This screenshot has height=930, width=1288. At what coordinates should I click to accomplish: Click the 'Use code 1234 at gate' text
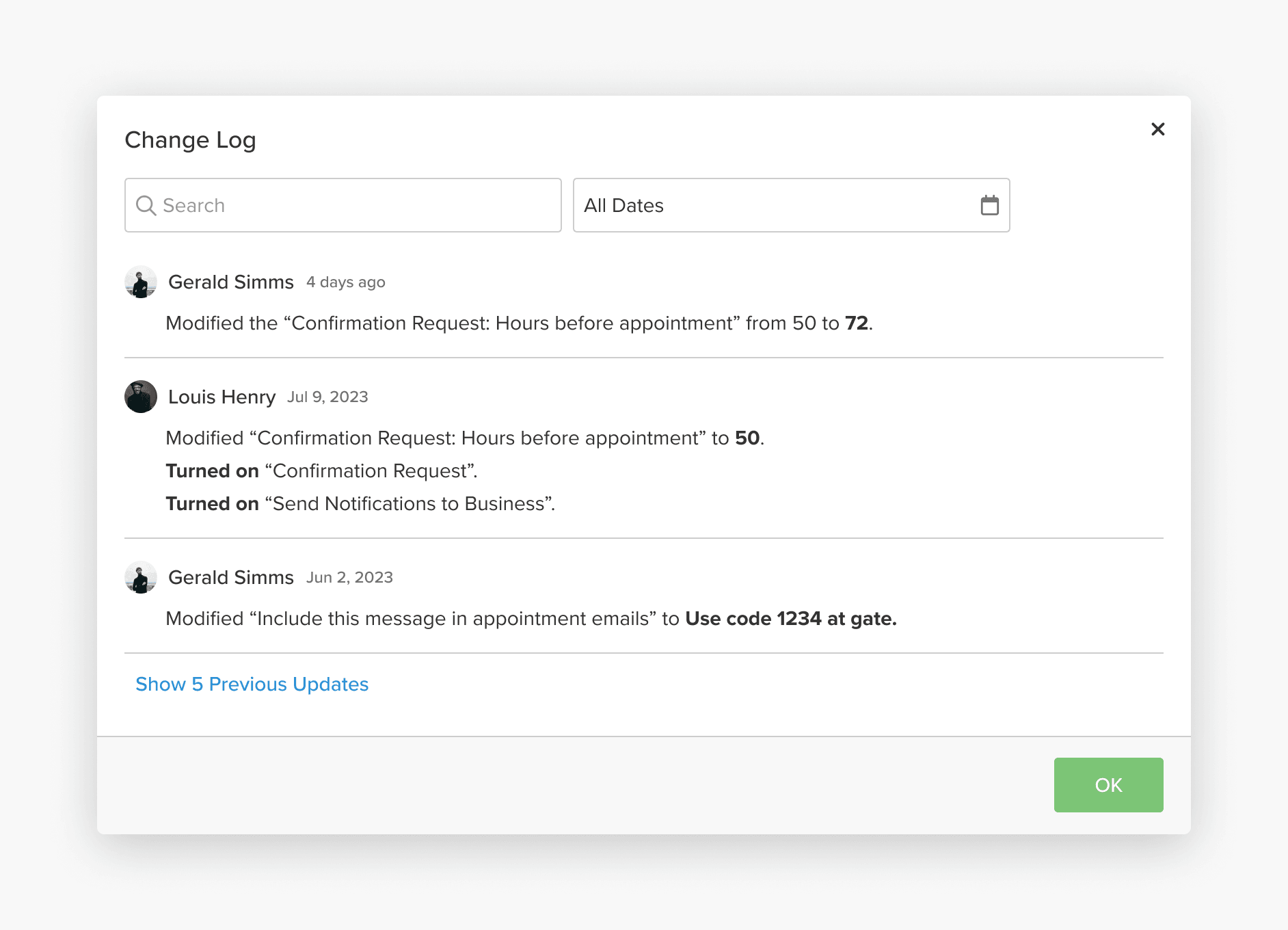791,618
